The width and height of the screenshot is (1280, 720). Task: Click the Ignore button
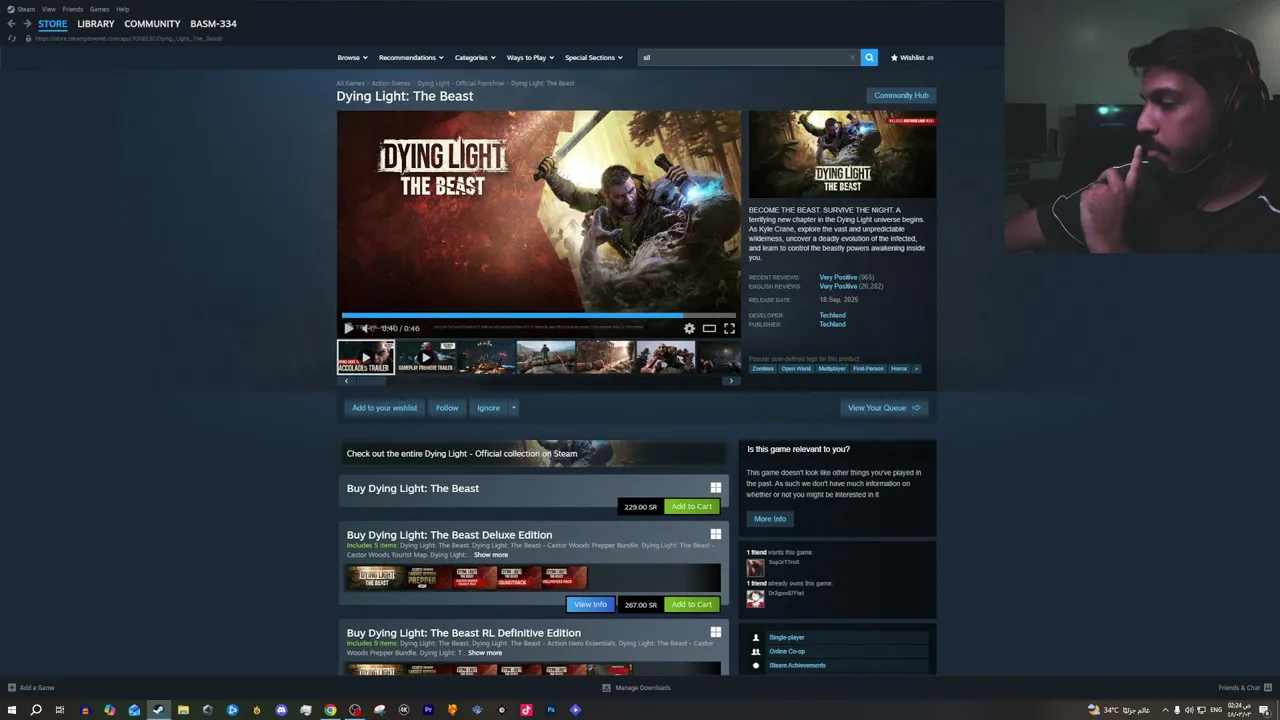tap(488, 407)
